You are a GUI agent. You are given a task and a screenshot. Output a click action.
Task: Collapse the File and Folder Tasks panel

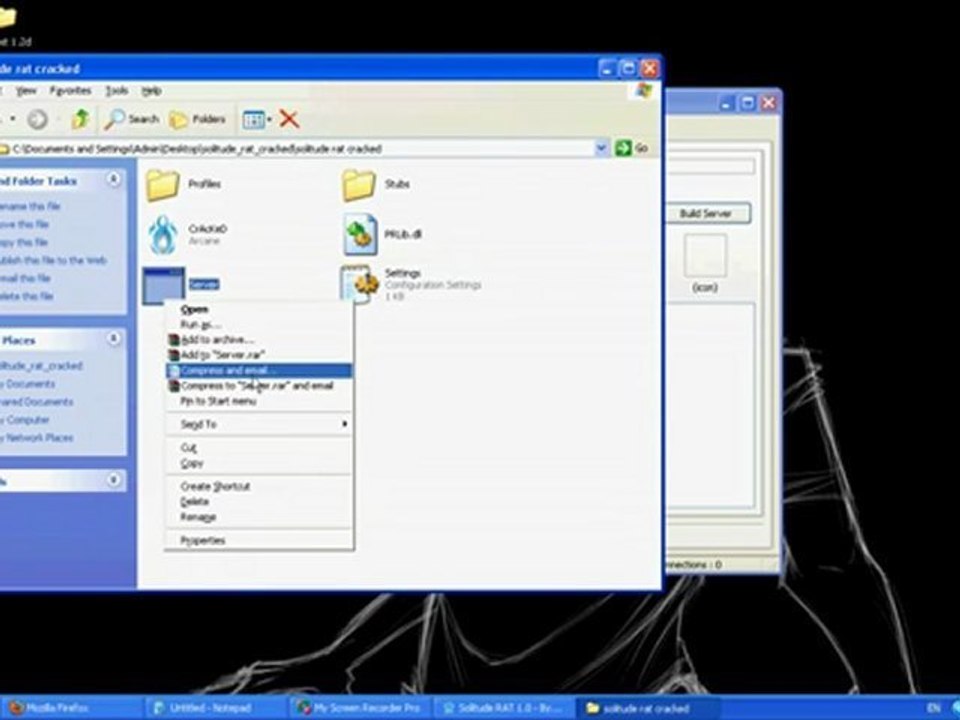click(113, 179)
